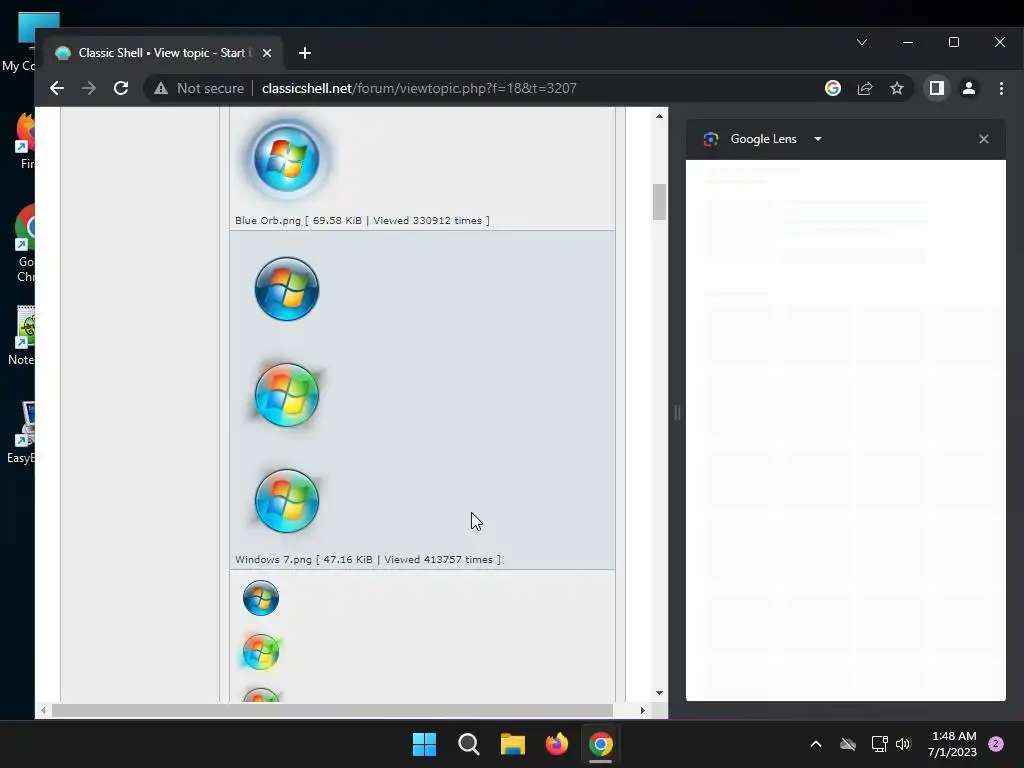Screen dimensions: 1024x768
Task: Click the Blue Orb glowing start button image
Action: tap(287, 159)
